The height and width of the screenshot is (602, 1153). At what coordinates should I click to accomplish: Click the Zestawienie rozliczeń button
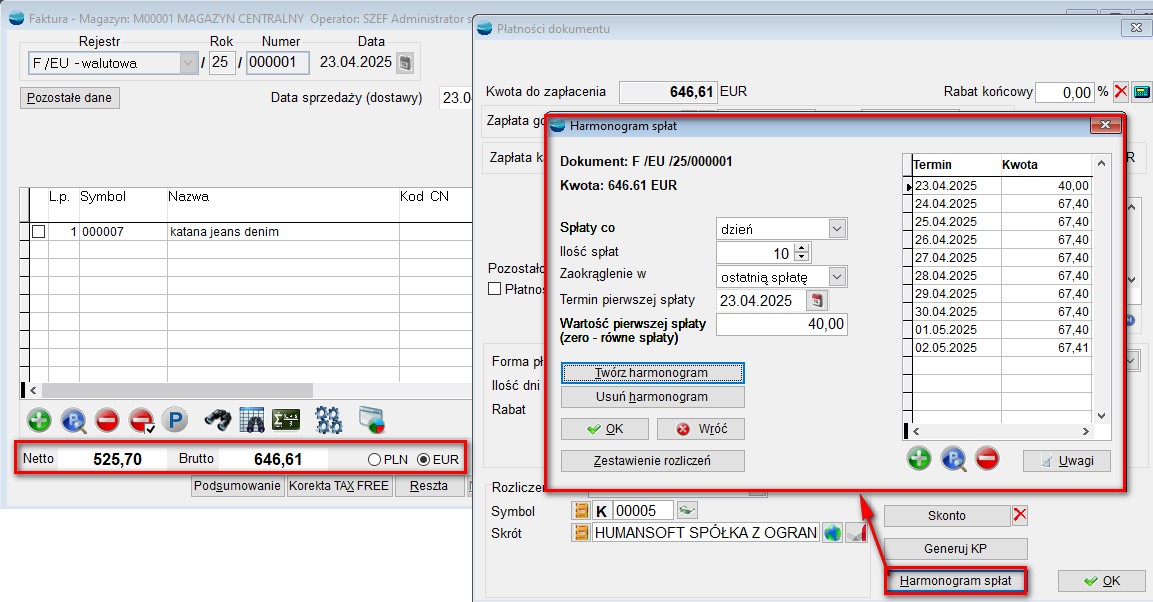point(652,461)
